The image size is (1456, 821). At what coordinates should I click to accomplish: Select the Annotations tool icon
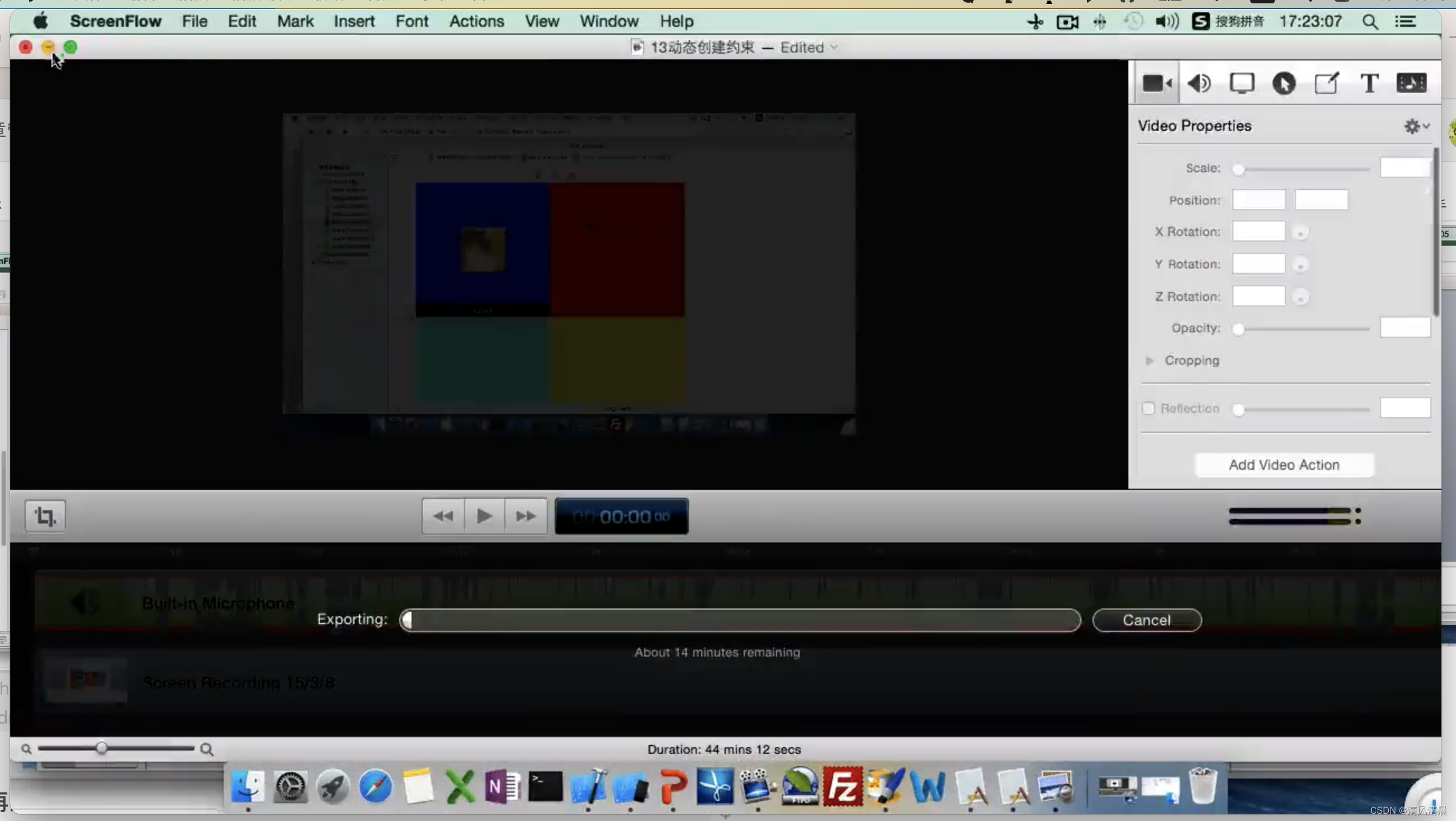coord(1327,83)
